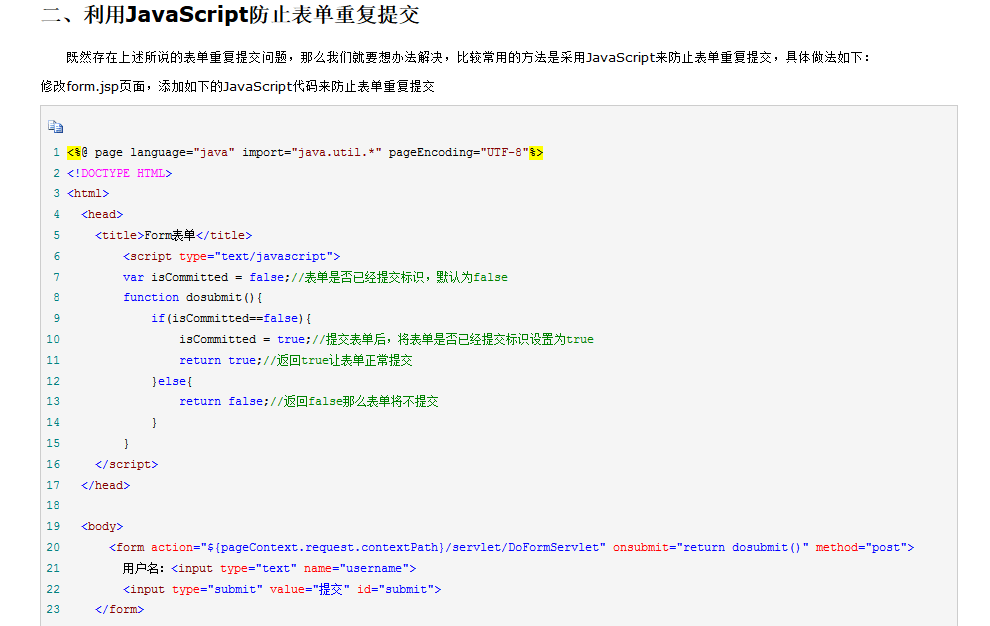Click the '用户名：<input type="text"' line
The width and height of the screenshot is (990, 626).
pyautogui.click(x=269, y=568)
